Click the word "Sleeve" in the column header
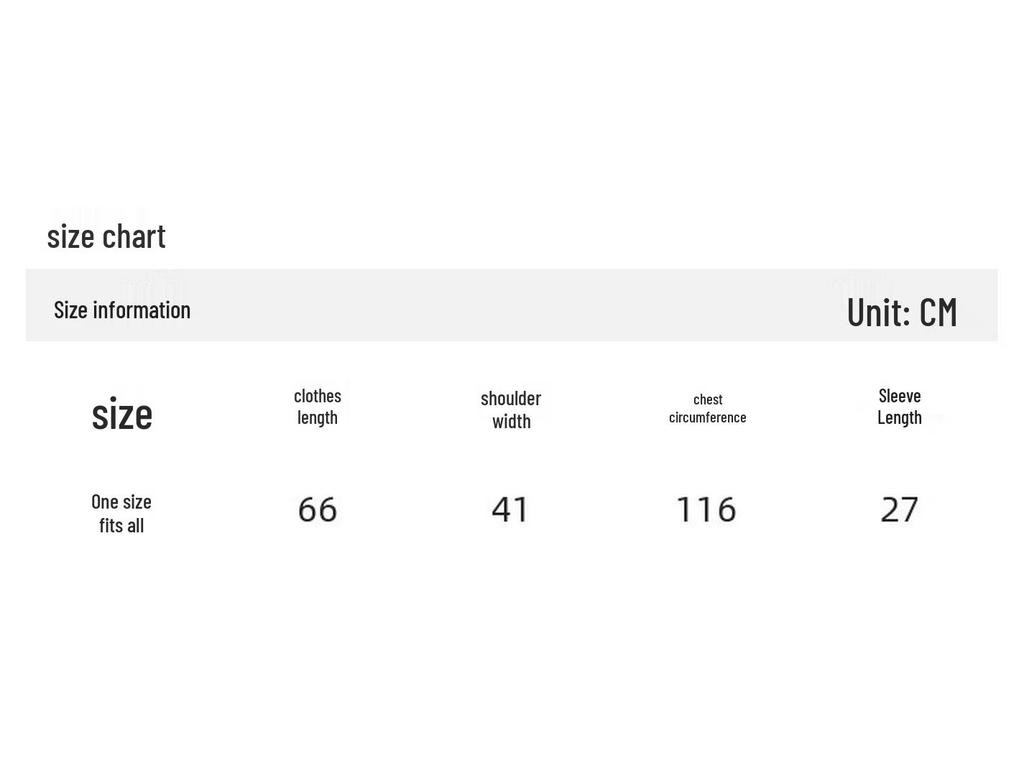 [x=900, y=396]
